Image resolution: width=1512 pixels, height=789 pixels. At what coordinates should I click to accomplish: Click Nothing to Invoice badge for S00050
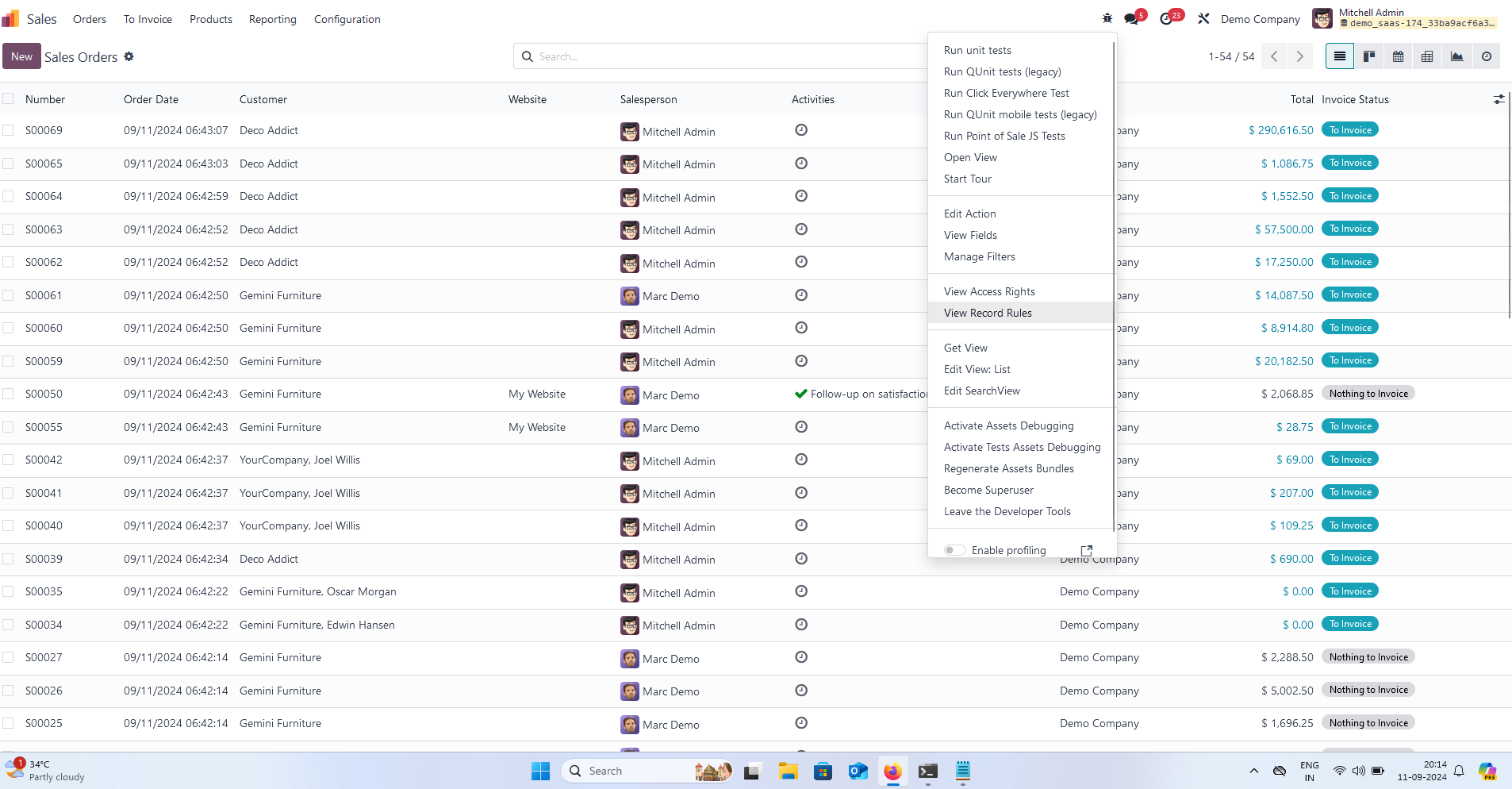[1368, 394]
